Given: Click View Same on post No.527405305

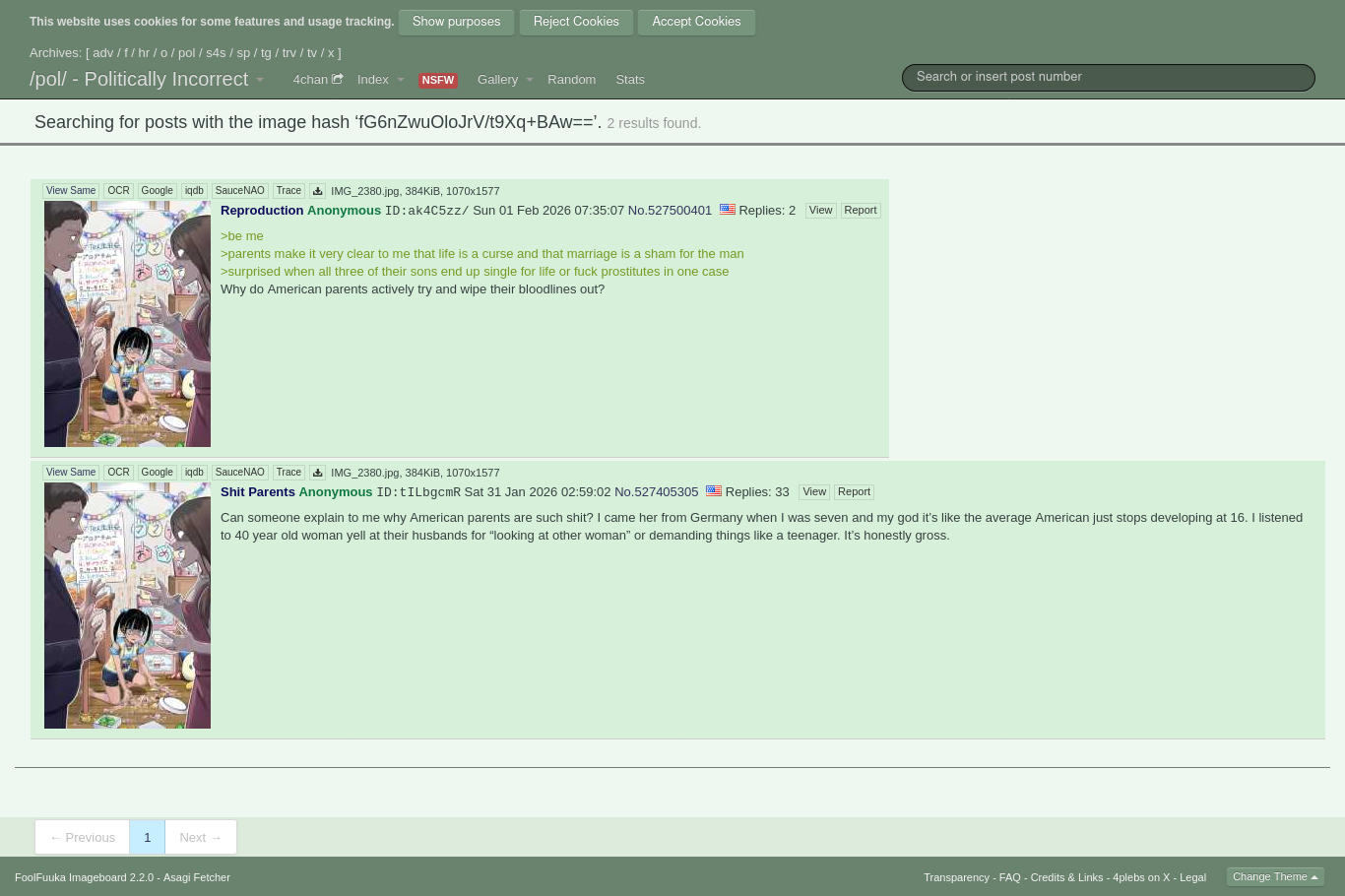Looking at the screenshot, I should [x=71, y=473].
